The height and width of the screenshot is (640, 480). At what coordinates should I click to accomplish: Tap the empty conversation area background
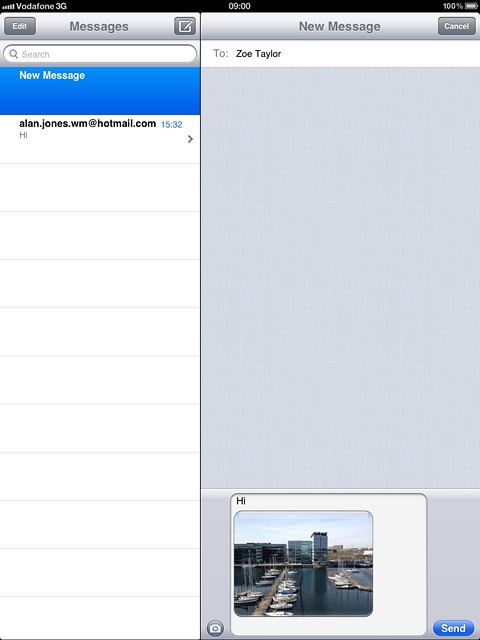[340, 278]
